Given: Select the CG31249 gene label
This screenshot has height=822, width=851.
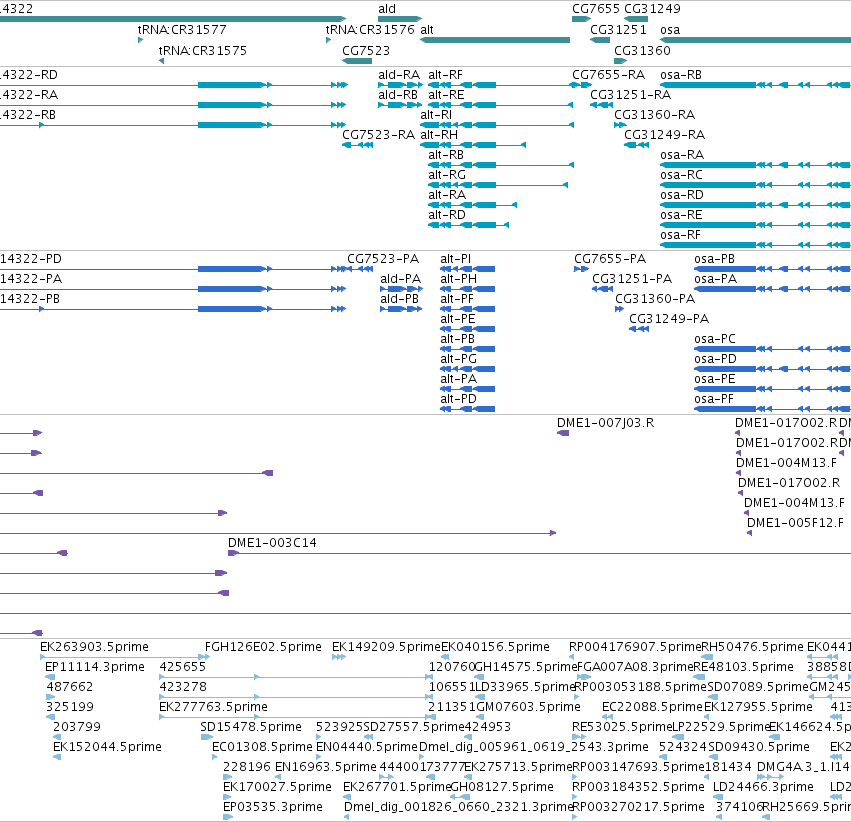Looking at the screenshot, I should tap(652, 9).
